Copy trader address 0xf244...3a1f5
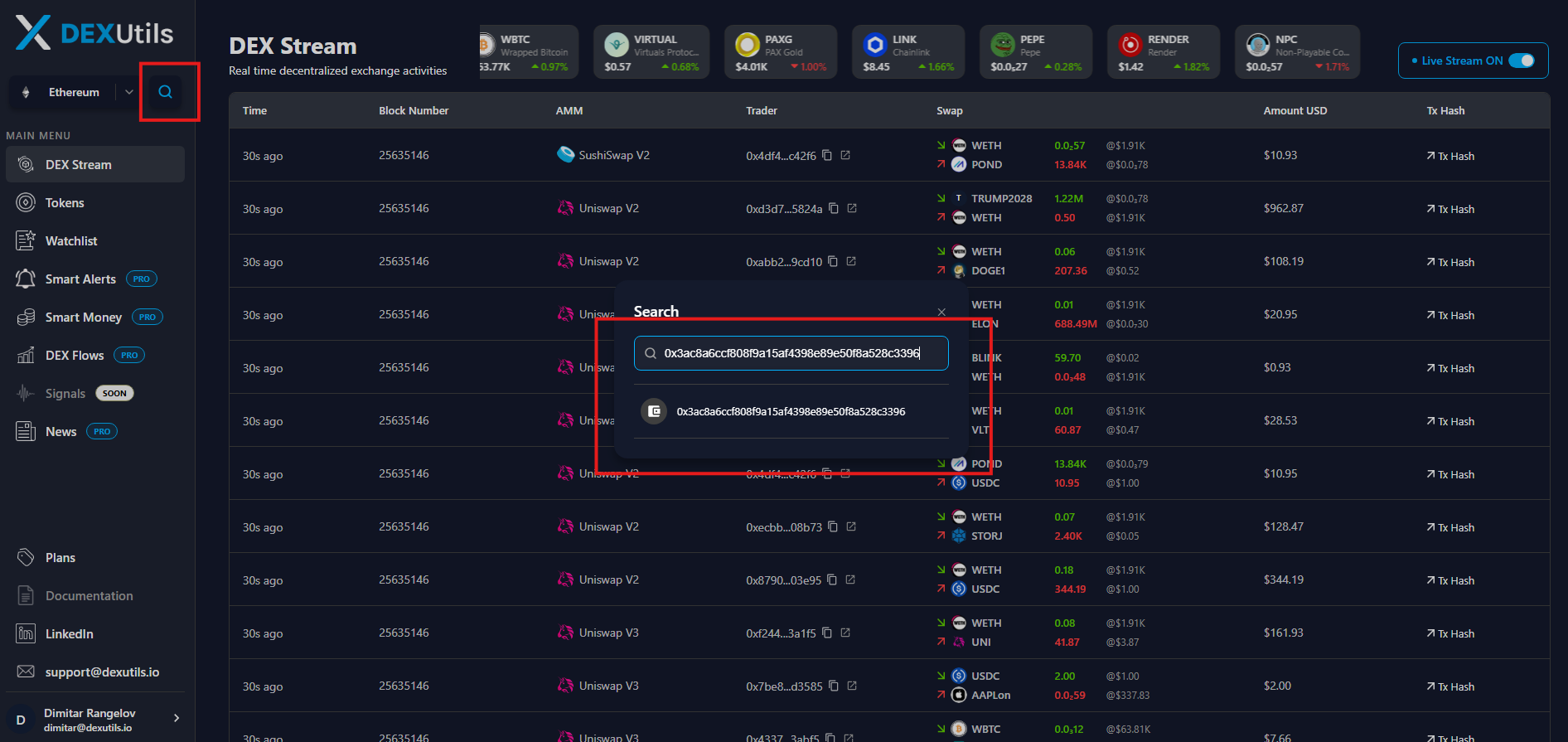The height and width of the screenshot is (742, 1568). click(827, 633)
